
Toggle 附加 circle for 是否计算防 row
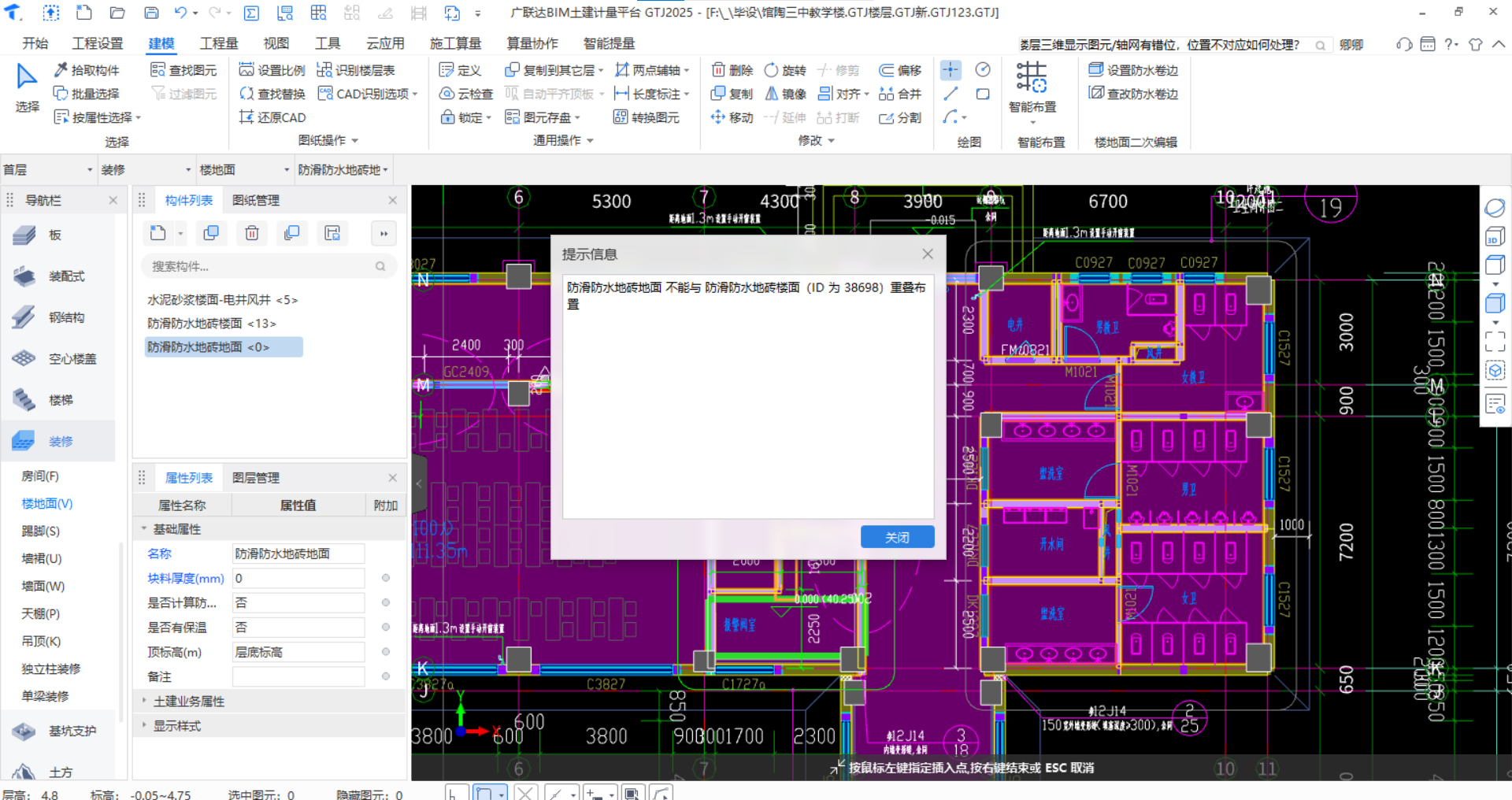[x=386, y=602]
